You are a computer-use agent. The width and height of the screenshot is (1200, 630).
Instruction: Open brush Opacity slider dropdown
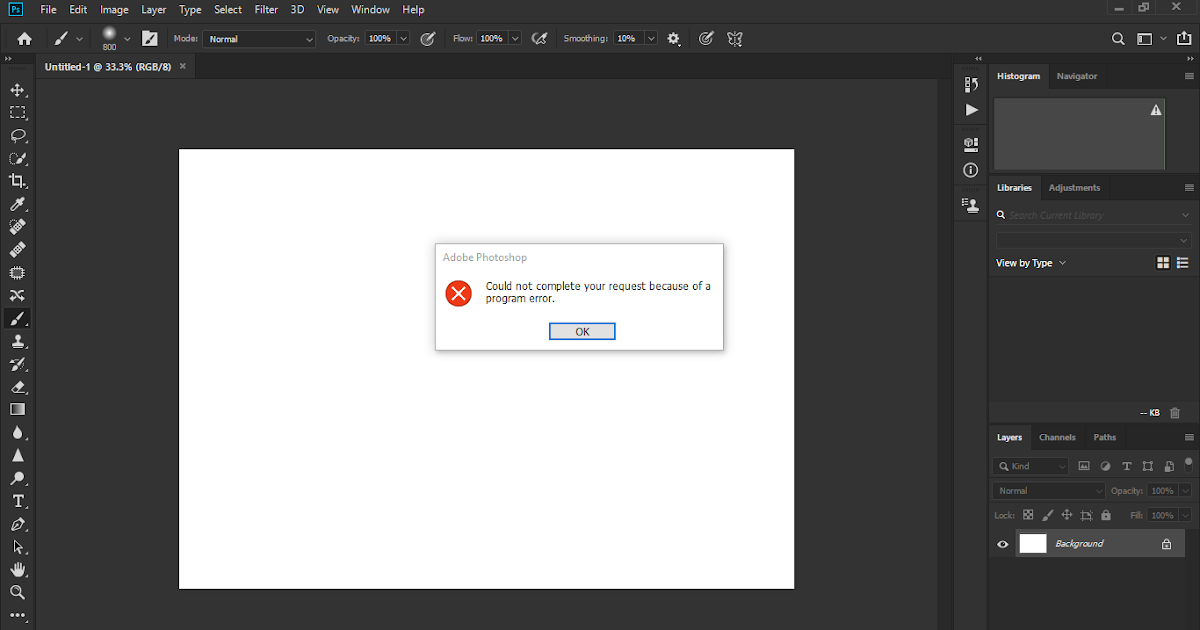tap(403, 39)
